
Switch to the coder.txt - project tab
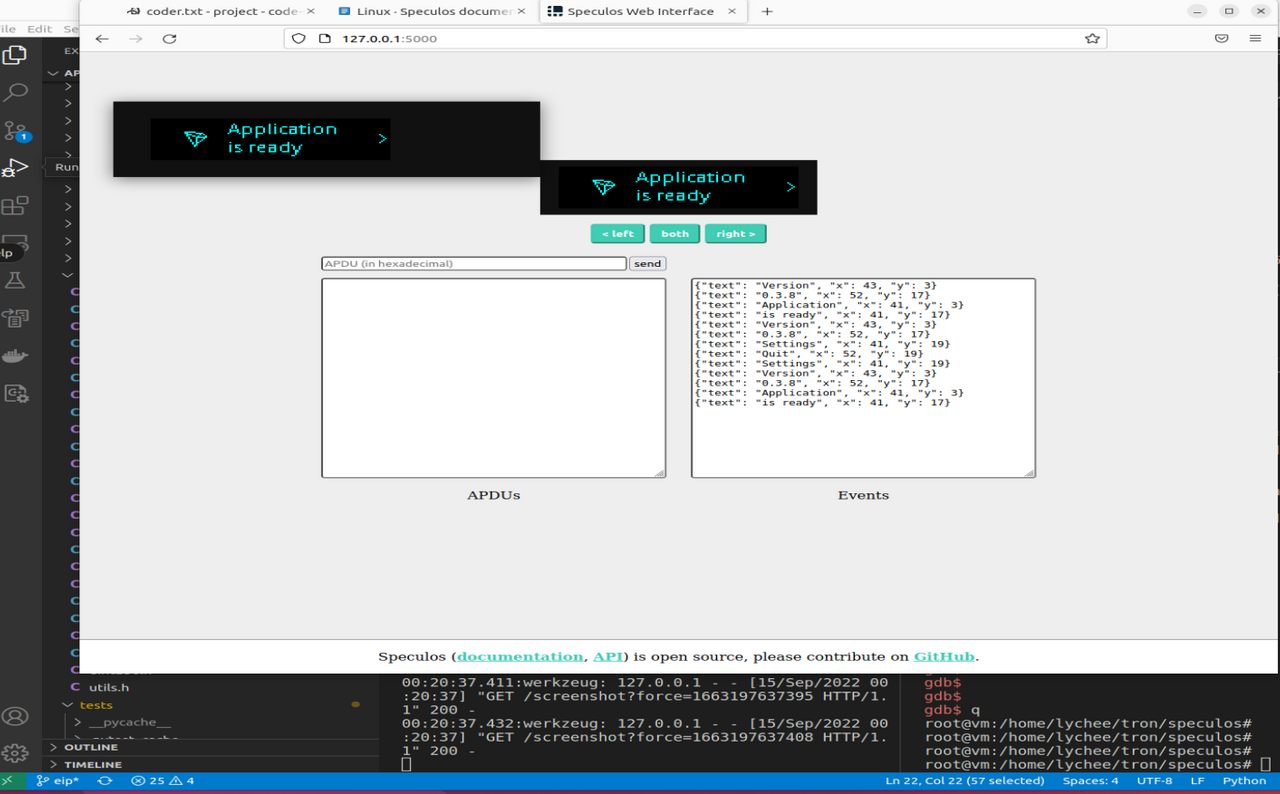[222, 12]
